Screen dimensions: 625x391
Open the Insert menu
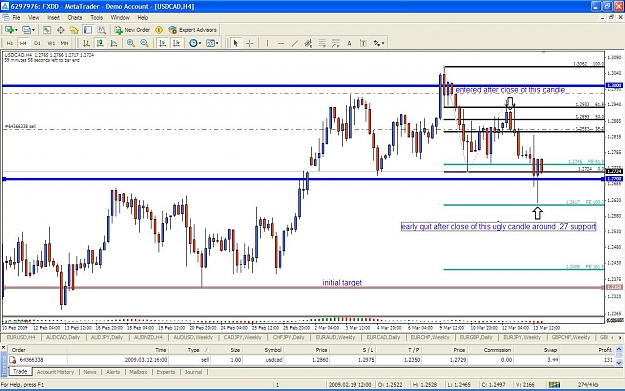coord(53,18)
